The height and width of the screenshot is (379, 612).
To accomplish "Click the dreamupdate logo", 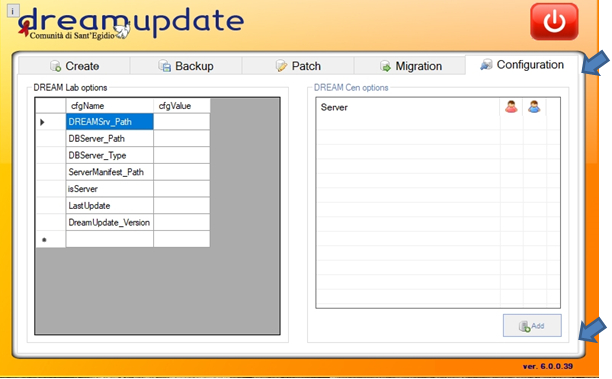I will coord(131,23).
